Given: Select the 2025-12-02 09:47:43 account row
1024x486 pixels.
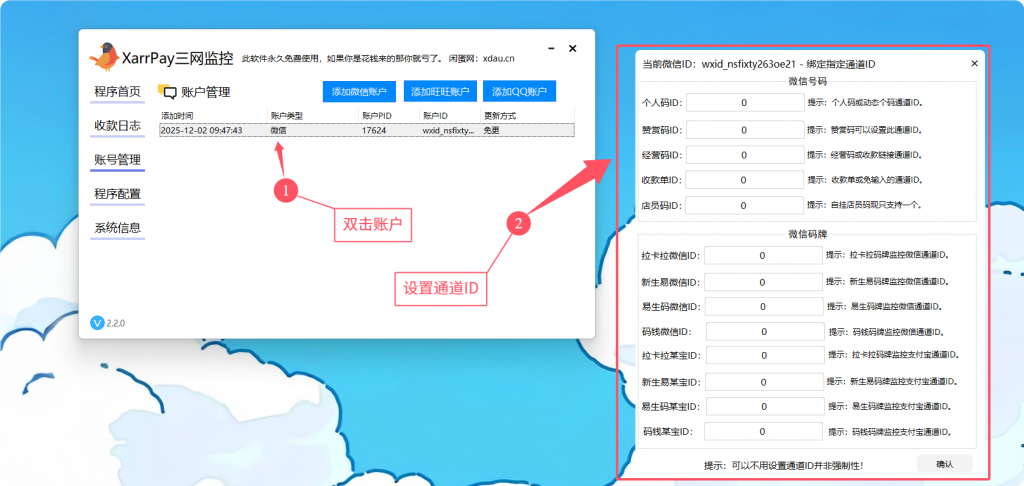Looking at the screenshot, I should point(367,130).
